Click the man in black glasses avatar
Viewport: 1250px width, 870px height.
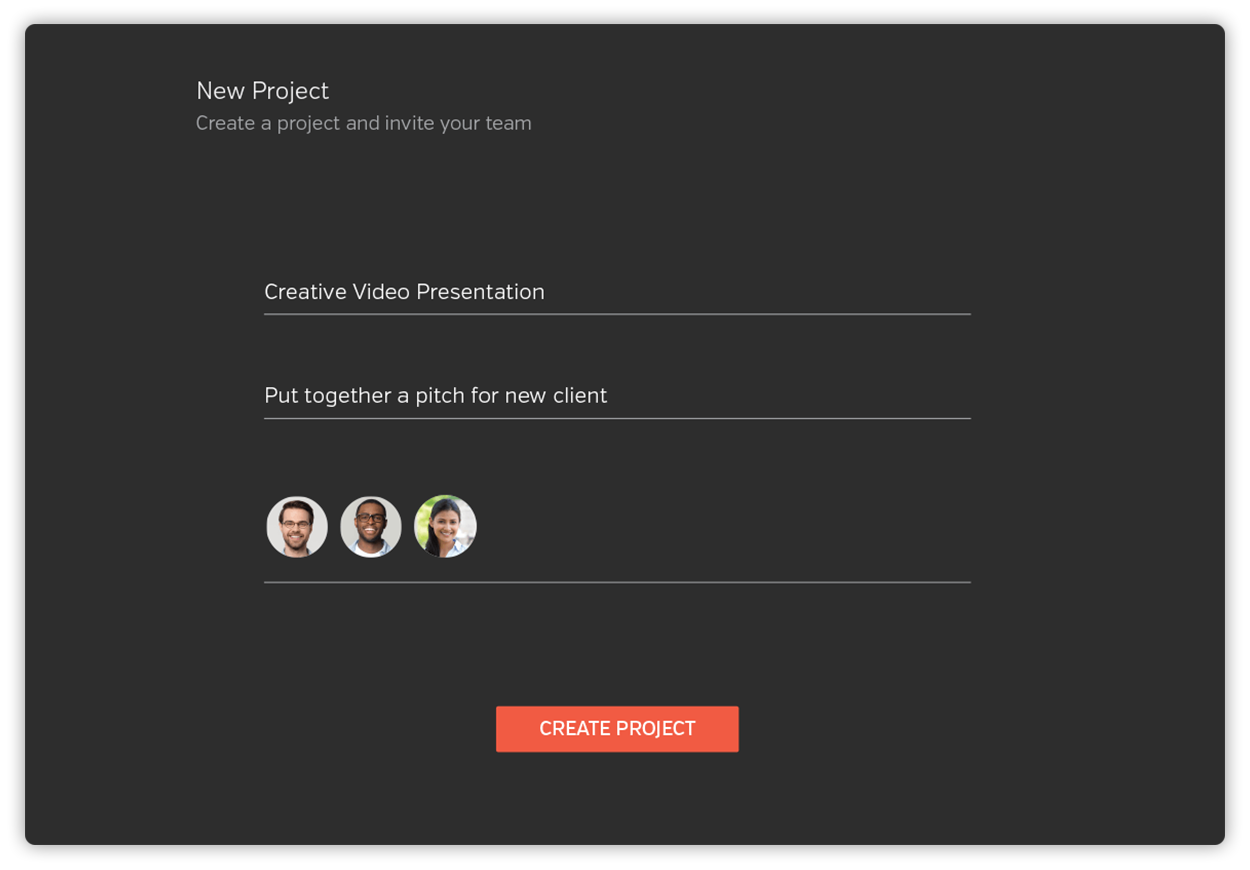pos(371,526)
